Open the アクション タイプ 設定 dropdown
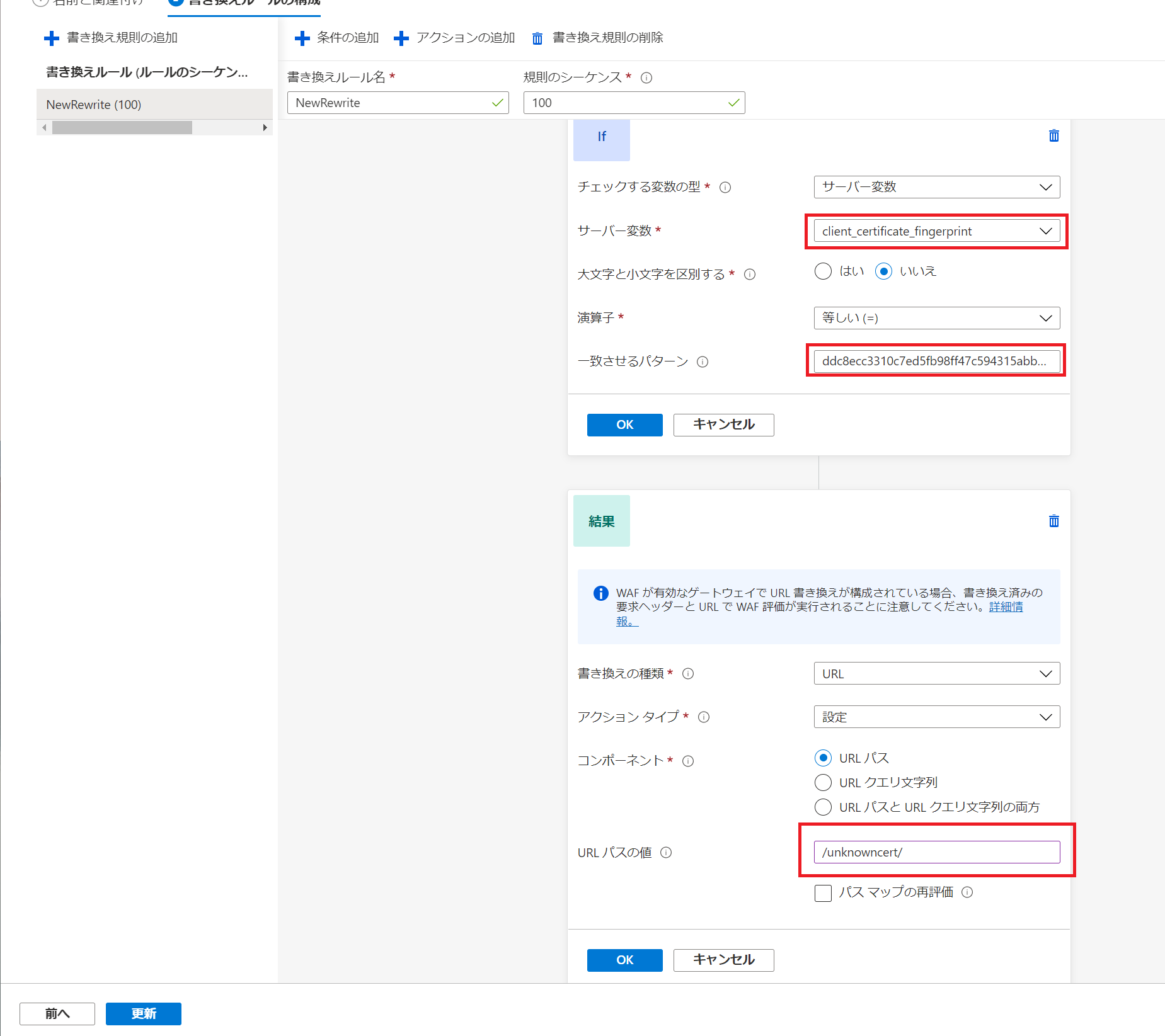 click(937, 717)
